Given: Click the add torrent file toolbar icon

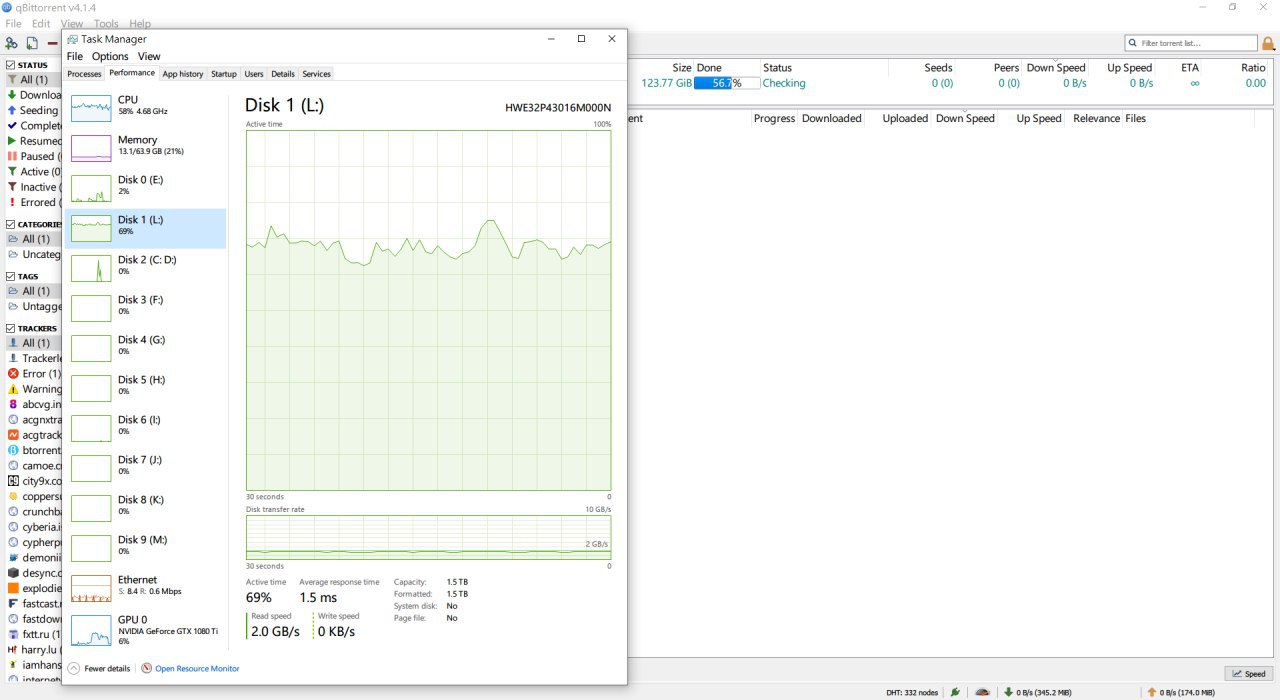Looking at the screenshot, I should pyautogui.click(x=32, y=43).
